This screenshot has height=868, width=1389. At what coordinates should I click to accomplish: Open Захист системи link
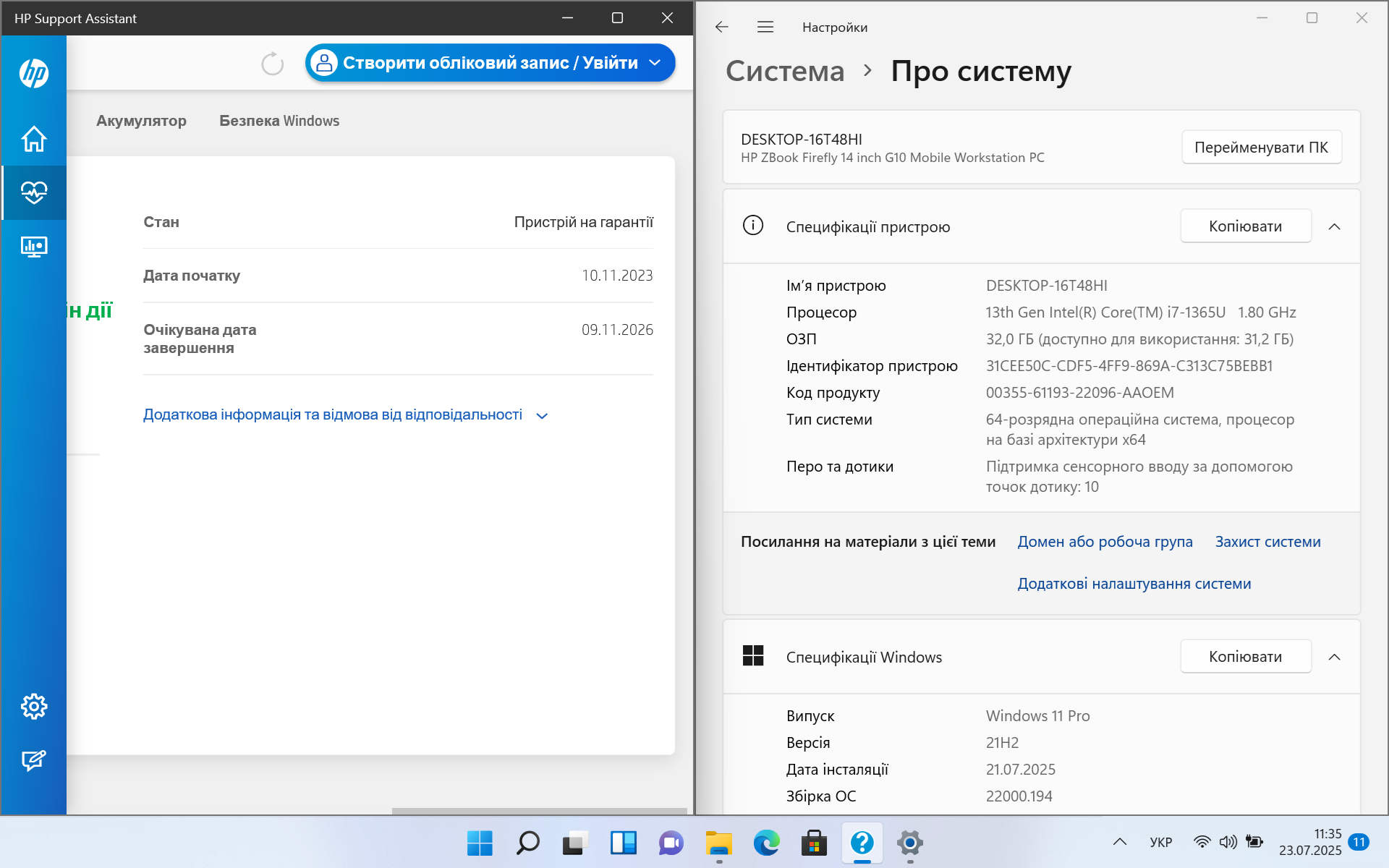[1267, 542]
